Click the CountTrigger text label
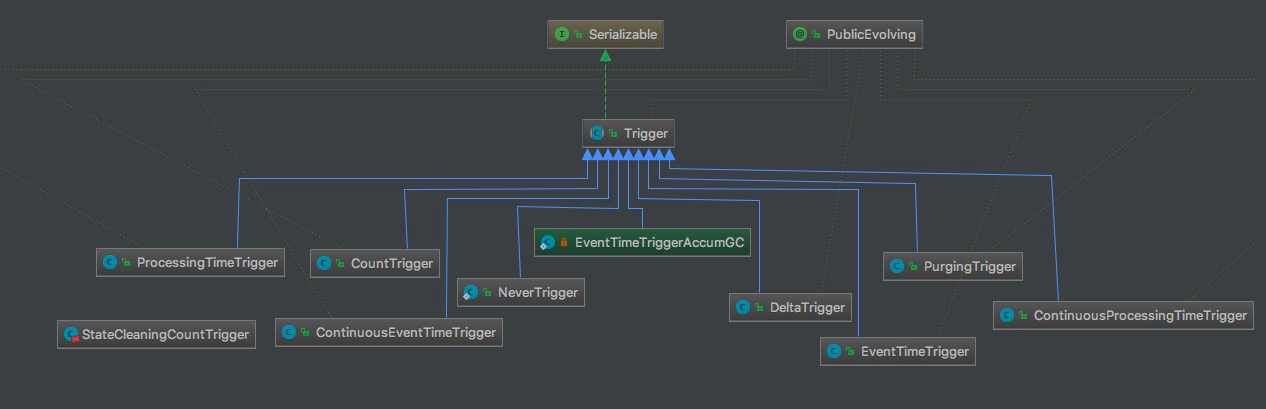Image resolution: width=1266 pixels, height=409 pixels. (392, 264)
